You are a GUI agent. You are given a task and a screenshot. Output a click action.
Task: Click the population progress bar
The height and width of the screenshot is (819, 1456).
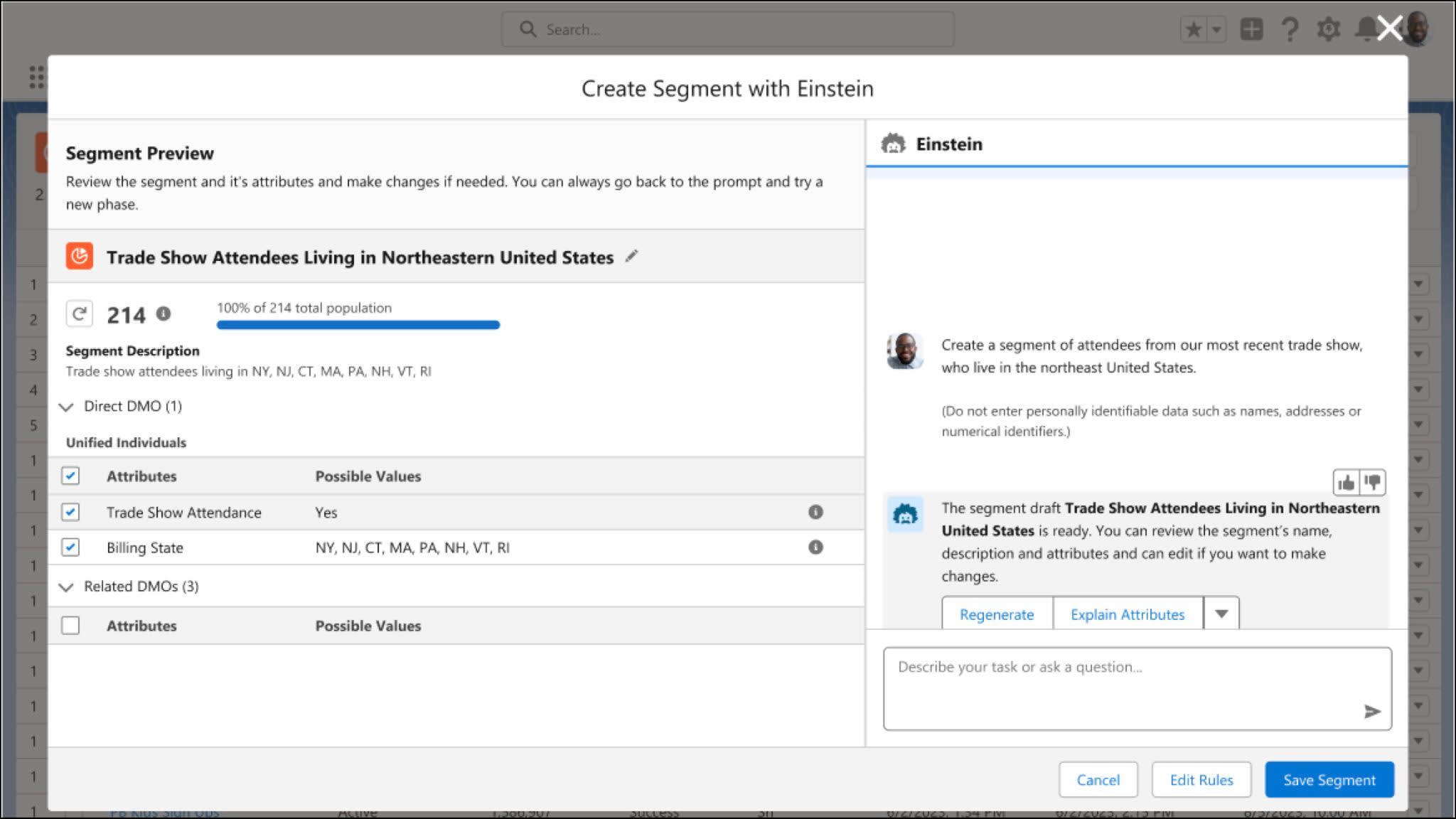(x=358, y=325)
